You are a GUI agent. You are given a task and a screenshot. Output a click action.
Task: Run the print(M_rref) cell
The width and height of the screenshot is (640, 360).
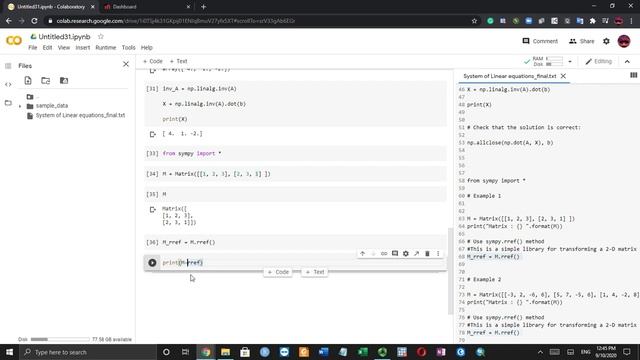coord(152,262)
